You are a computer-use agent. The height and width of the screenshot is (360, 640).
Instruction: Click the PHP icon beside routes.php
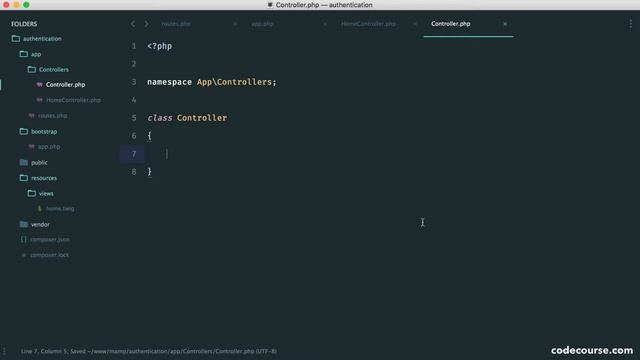(x=31, y=116)
